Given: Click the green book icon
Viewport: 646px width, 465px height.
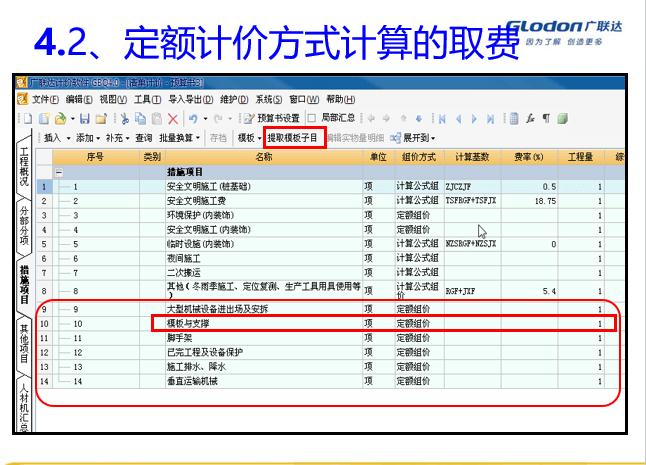Looking at the screenshot, I should (562, 119).
